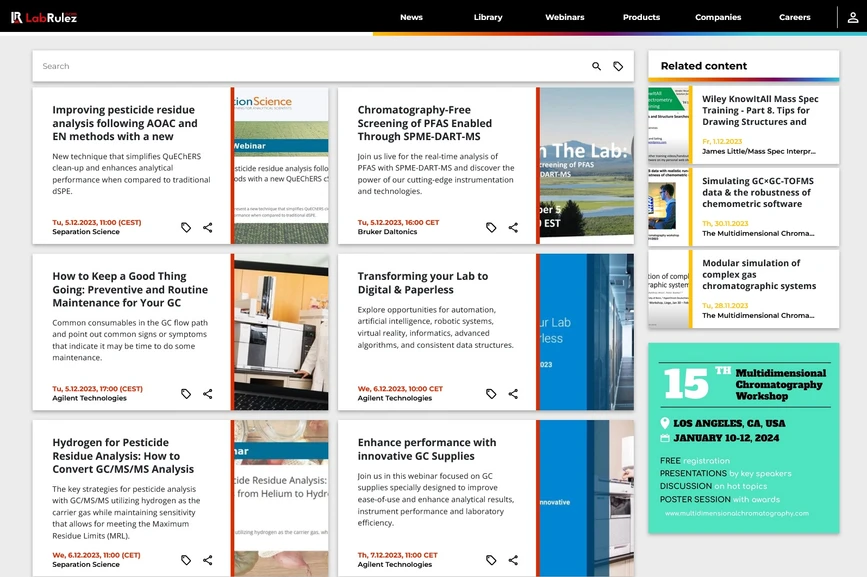867x577 pixels.
Task: Click 'Bruker Daltonics' company label
Action: [x=387, y=232]
